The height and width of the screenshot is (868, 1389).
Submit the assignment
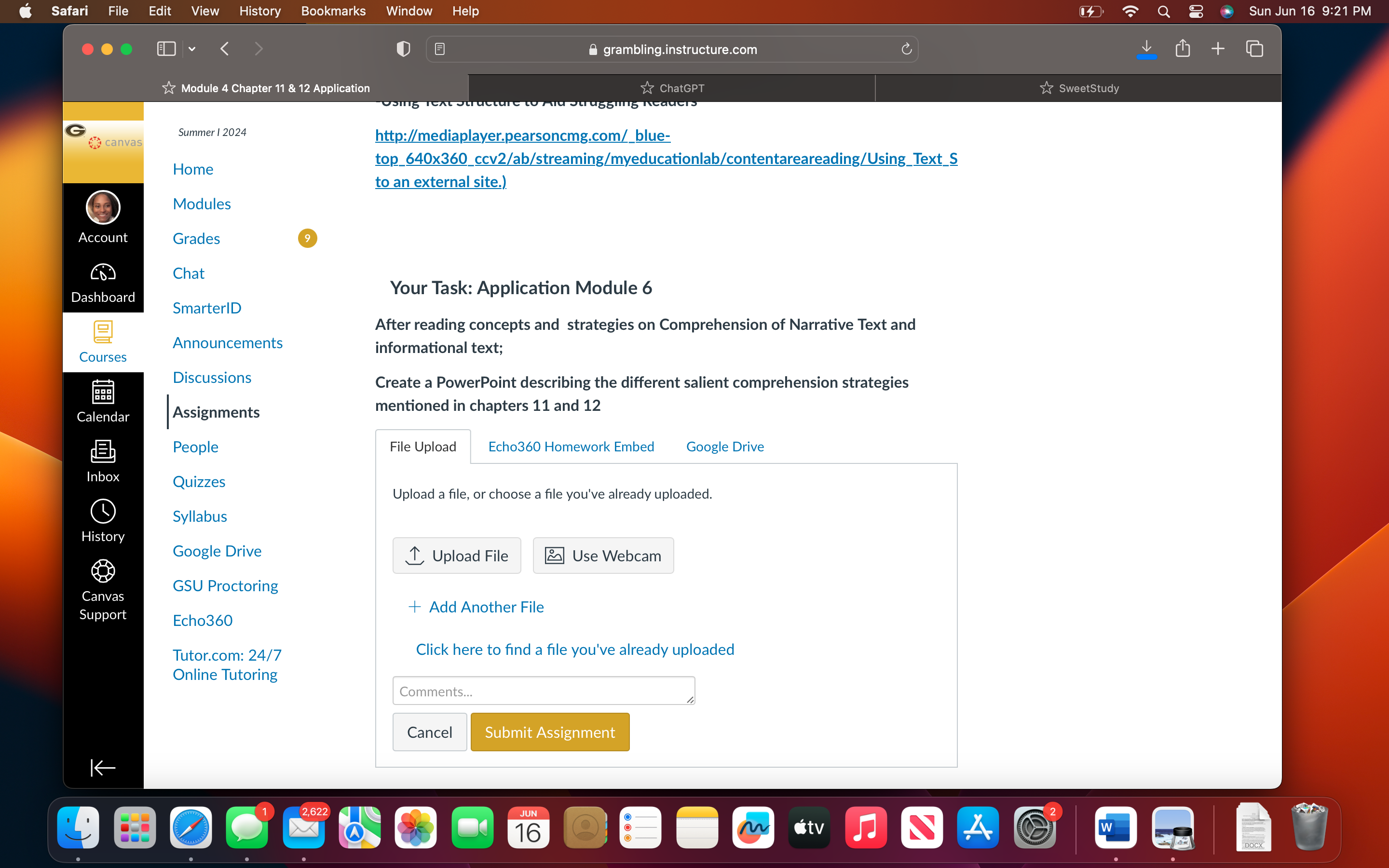(550, 732)
